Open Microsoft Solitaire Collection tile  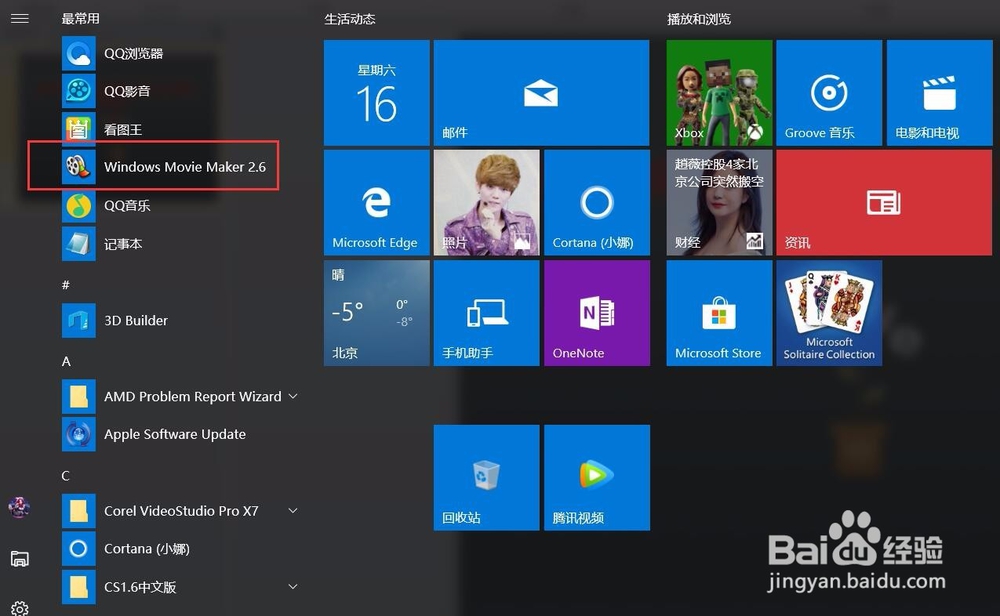click(x=829, y=312)
